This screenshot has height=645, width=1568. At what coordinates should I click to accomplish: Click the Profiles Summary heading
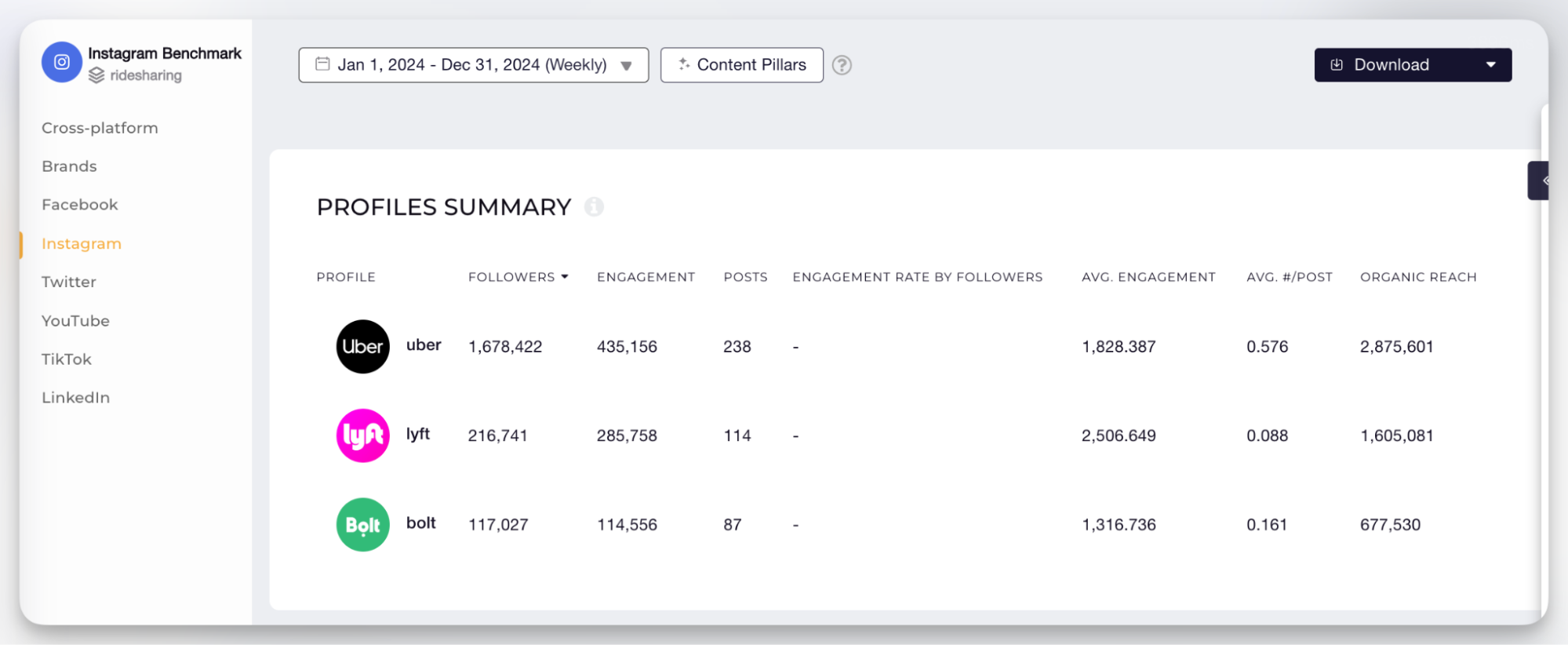(444, 207)
